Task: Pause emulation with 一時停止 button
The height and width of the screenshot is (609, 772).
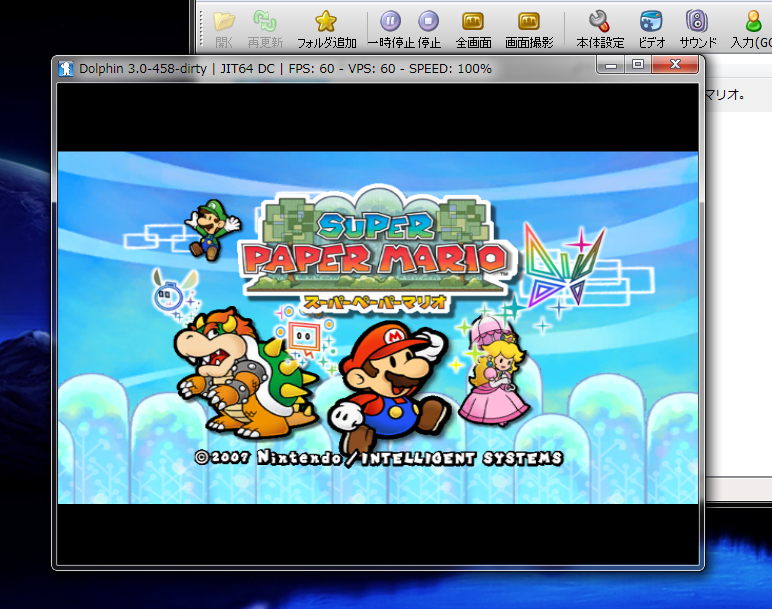Action: tap(390, 22)
